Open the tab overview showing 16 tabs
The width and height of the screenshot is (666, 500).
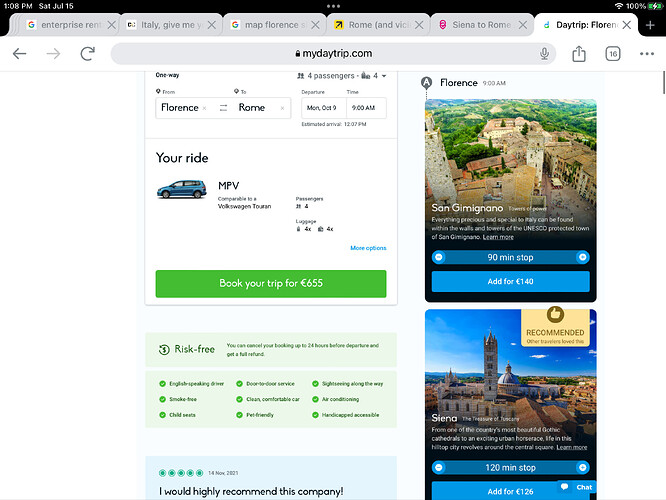click(612, 54)
